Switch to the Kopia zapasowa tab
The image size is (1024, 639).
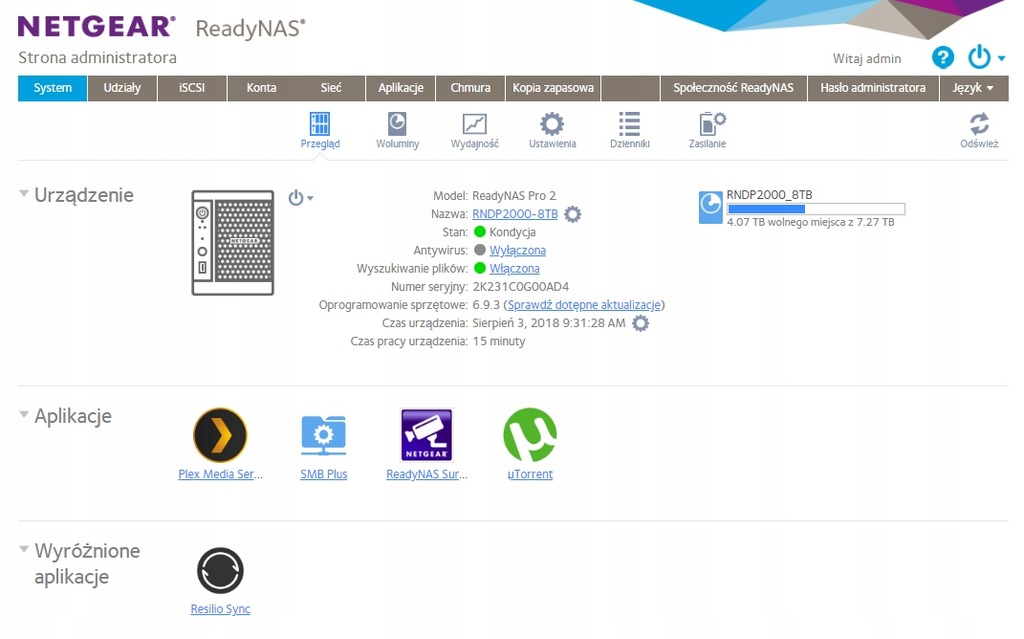point(553,88)
